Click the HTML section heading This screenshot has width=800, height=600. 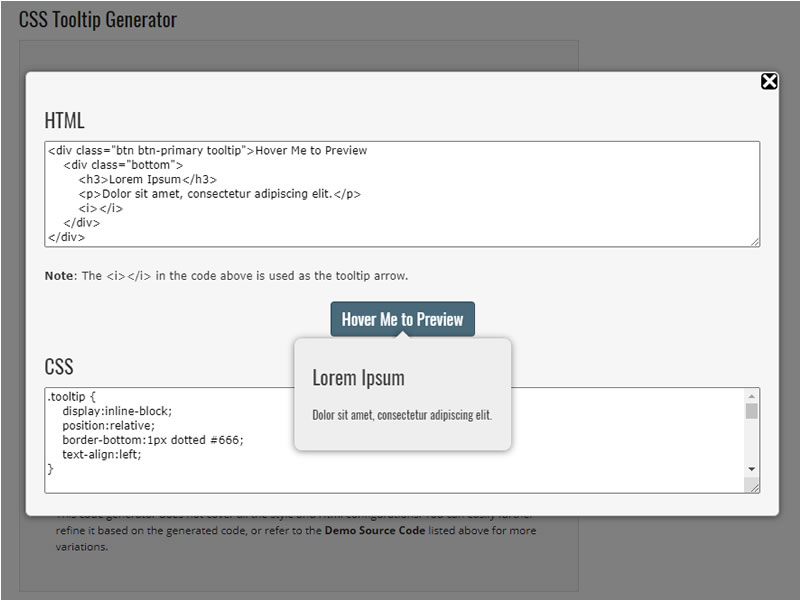[64, 120]
